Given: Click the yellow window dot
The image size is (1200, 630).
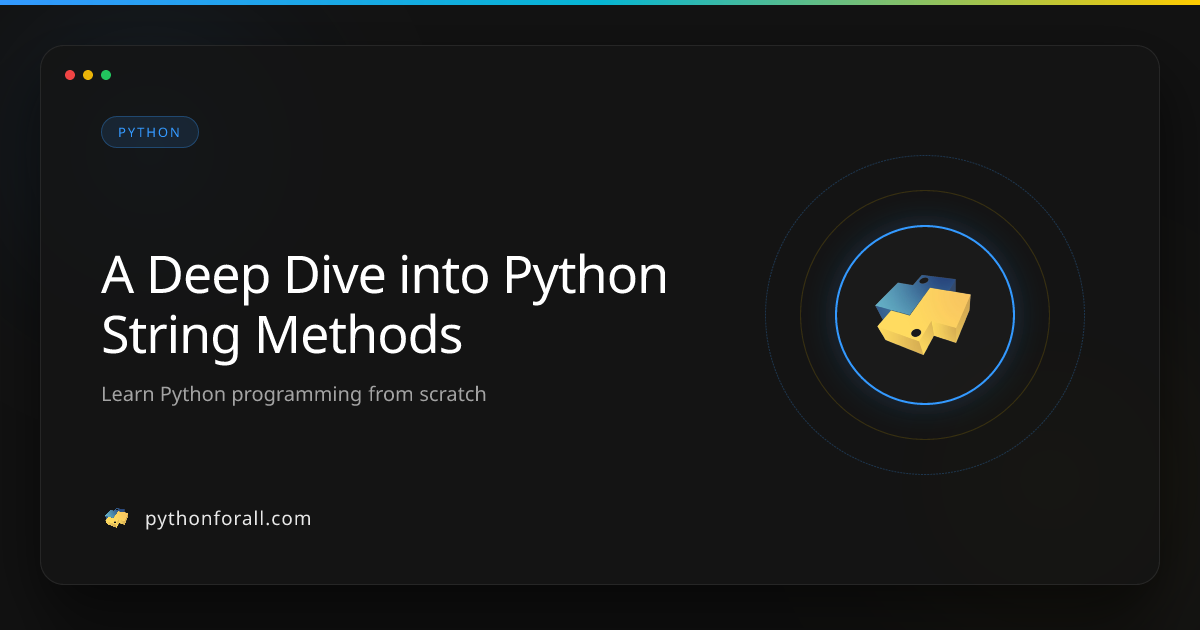Looking at the screenshot, I should tap(88, 75).
